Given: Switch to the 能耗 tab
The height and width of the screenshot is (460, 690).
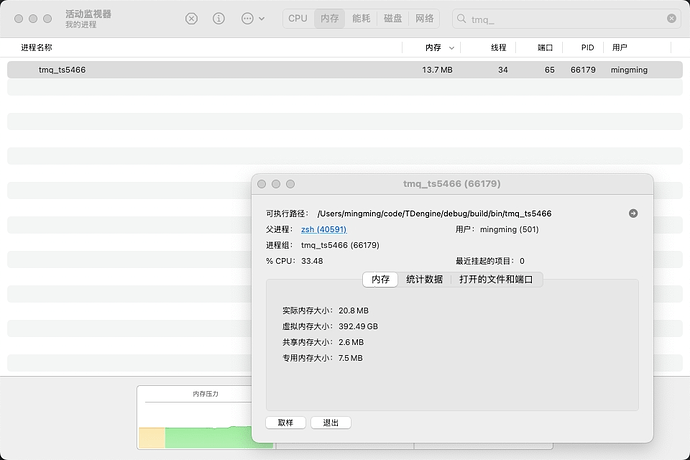Looking at the screenshot, I should coord(361,19).
